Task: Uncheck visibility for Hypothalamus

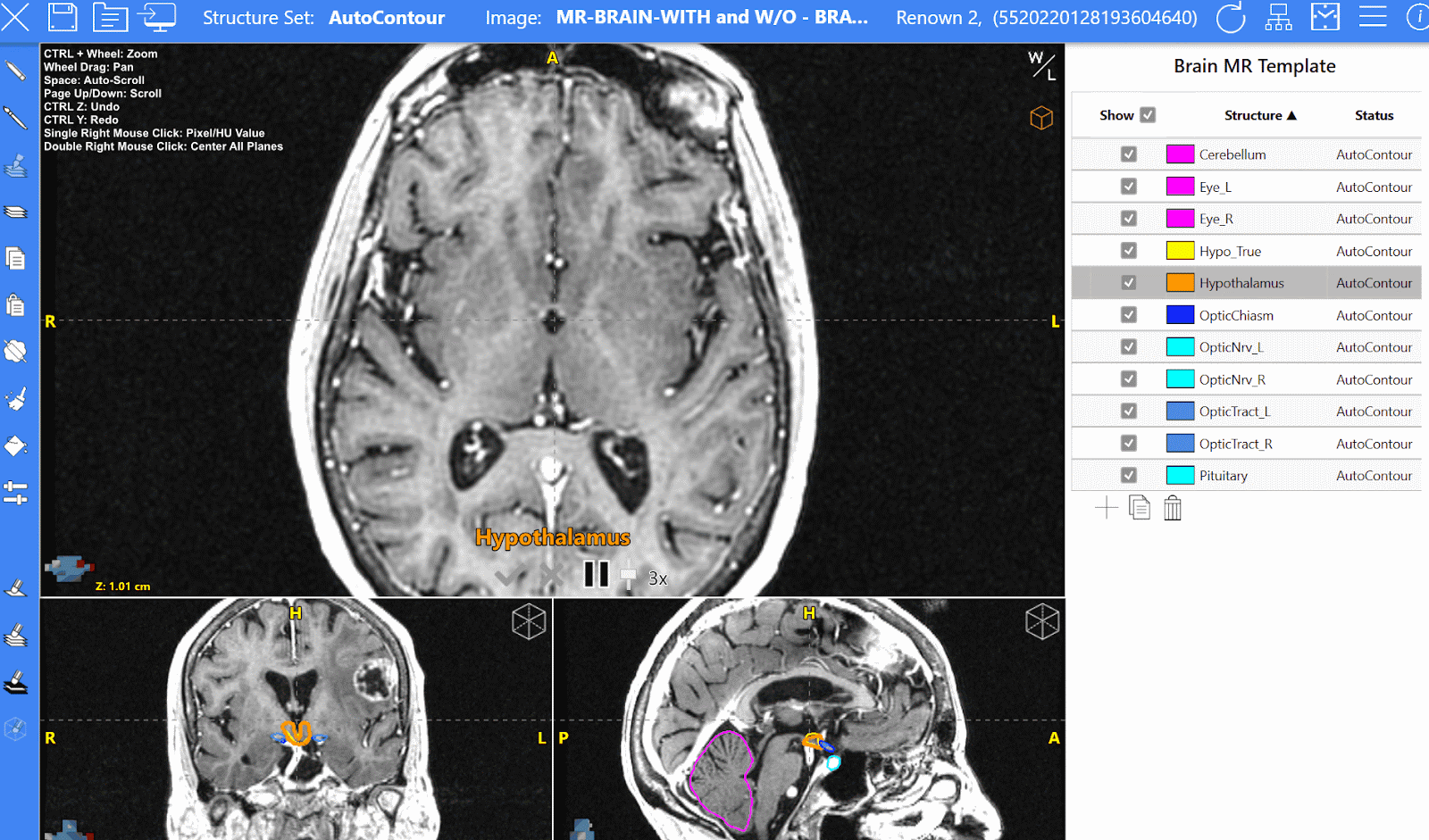Action: point(1129,283)
